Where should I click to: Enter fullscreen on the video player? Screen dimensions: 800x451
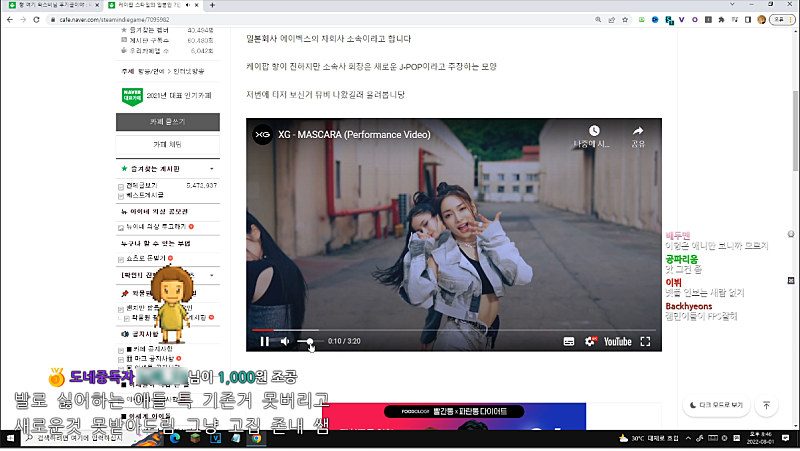click(645, 341)
